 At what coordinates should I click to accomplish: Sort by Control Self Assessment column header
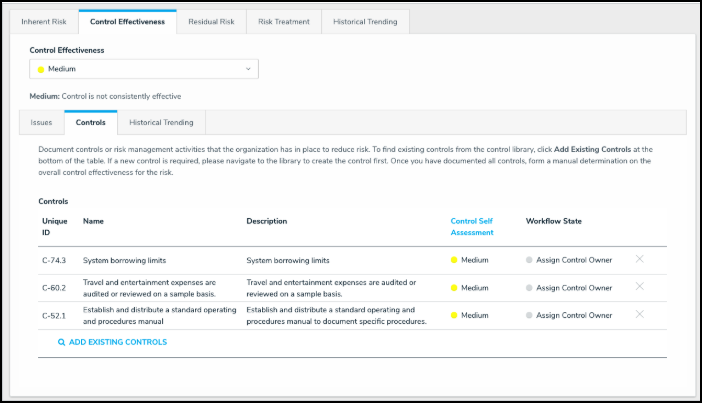(x=472, y=226)
